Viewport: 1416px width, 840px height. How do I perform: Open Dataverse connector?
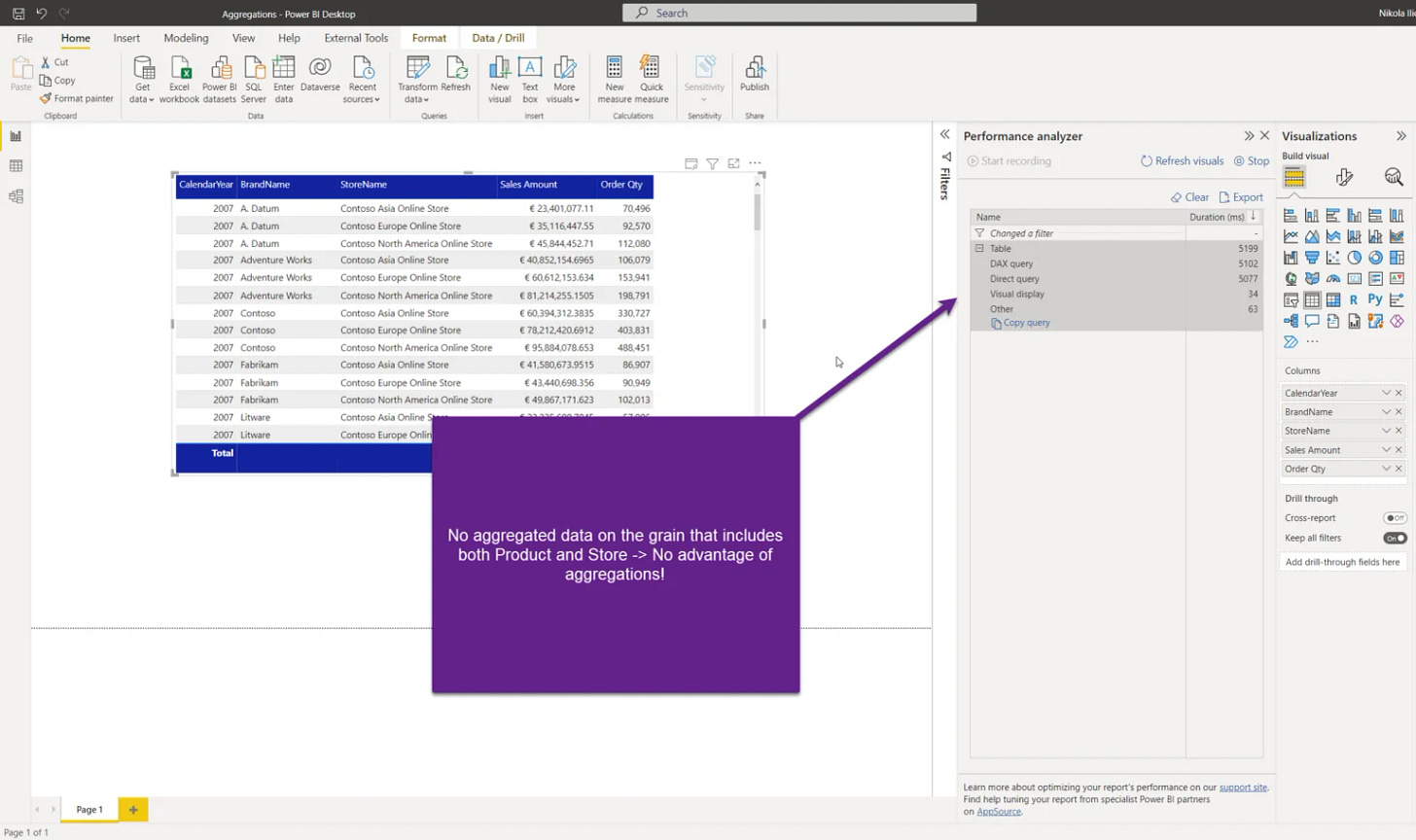pos(320,75)
